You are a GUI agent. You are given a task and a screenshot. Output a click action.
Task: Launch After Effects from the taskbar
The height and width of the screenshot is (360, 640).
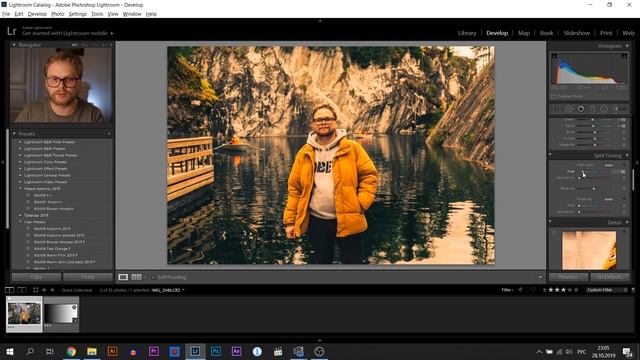point(236,351)
